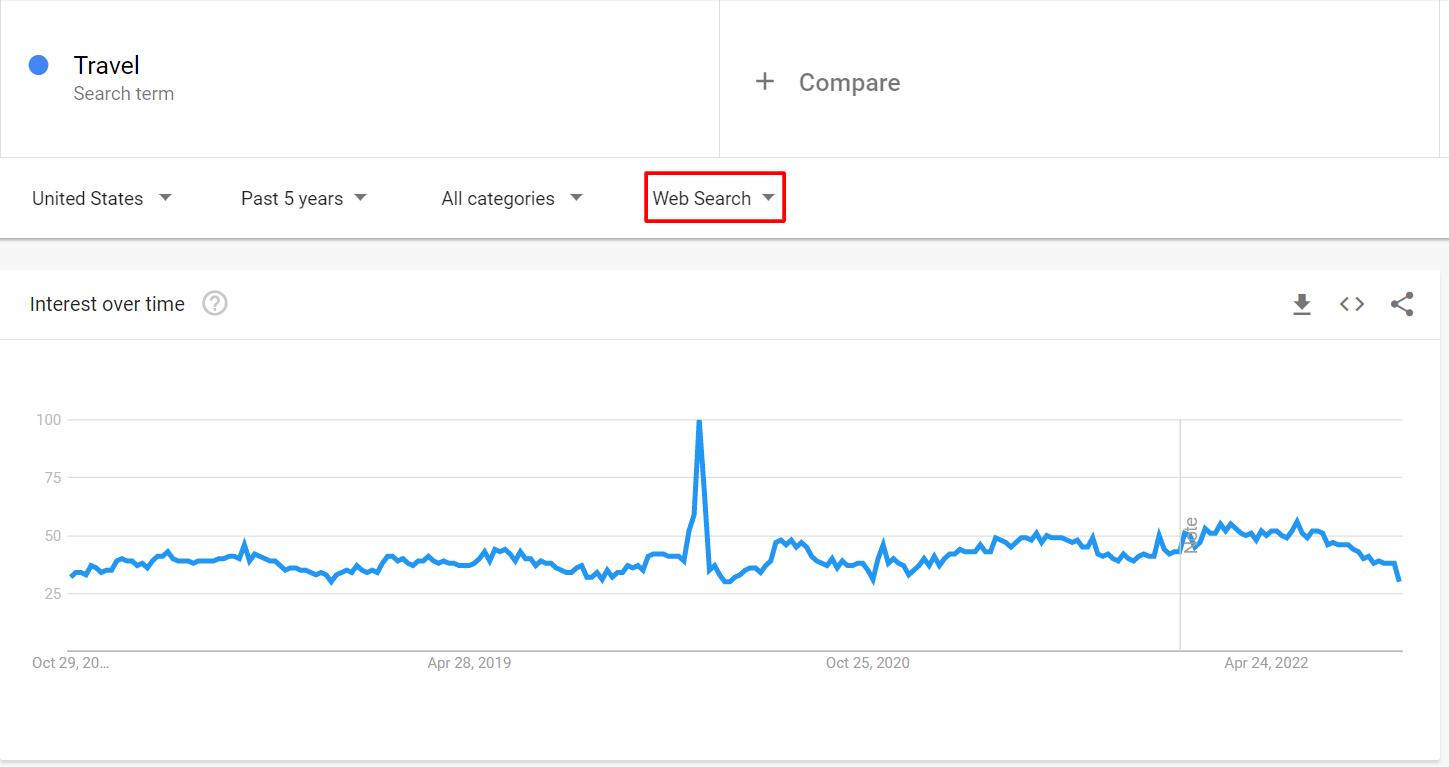Click the Apr 24, 2022 axis label
1449x767 pixels.
1266,663
